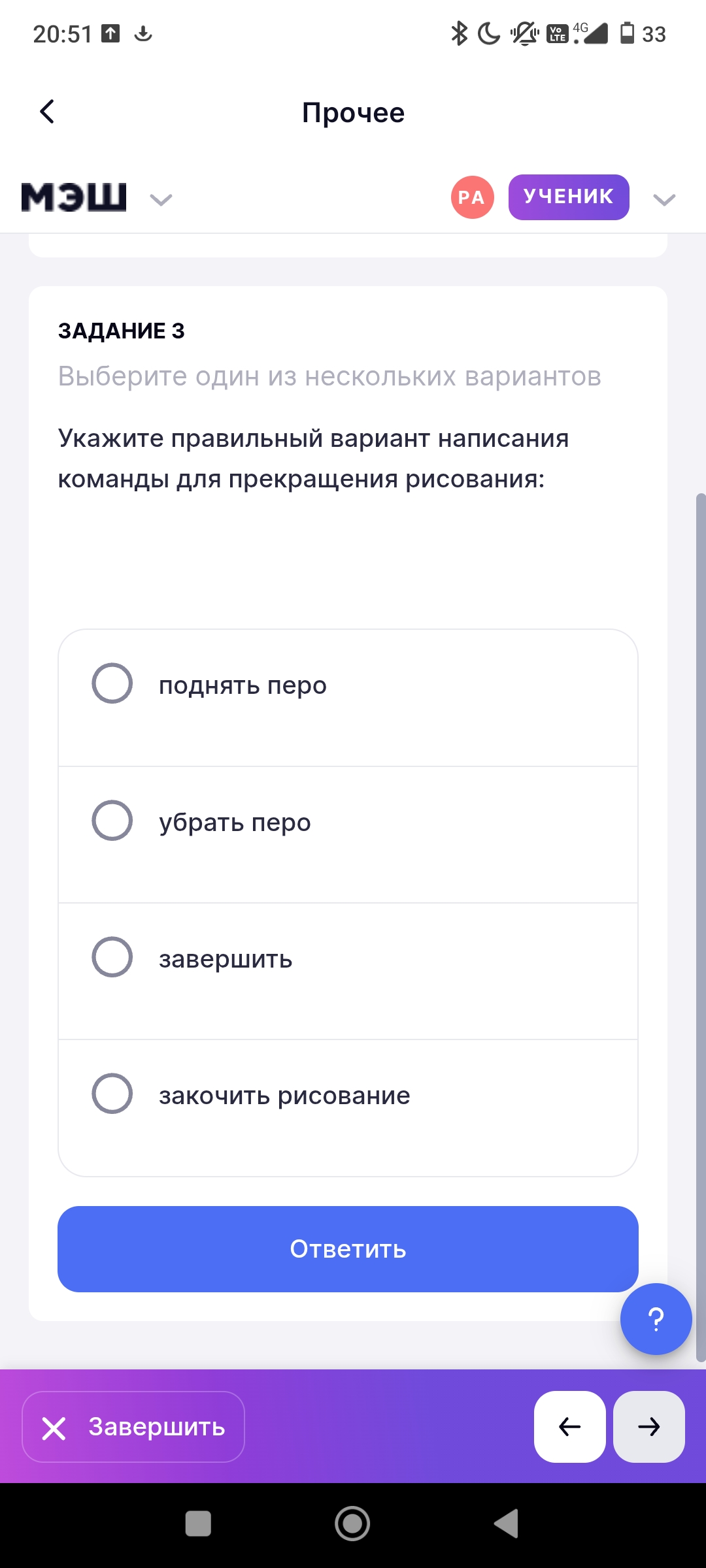Tap the Android back triangle button
The image size is (706, 1568).
click(x=507, y=1524)
